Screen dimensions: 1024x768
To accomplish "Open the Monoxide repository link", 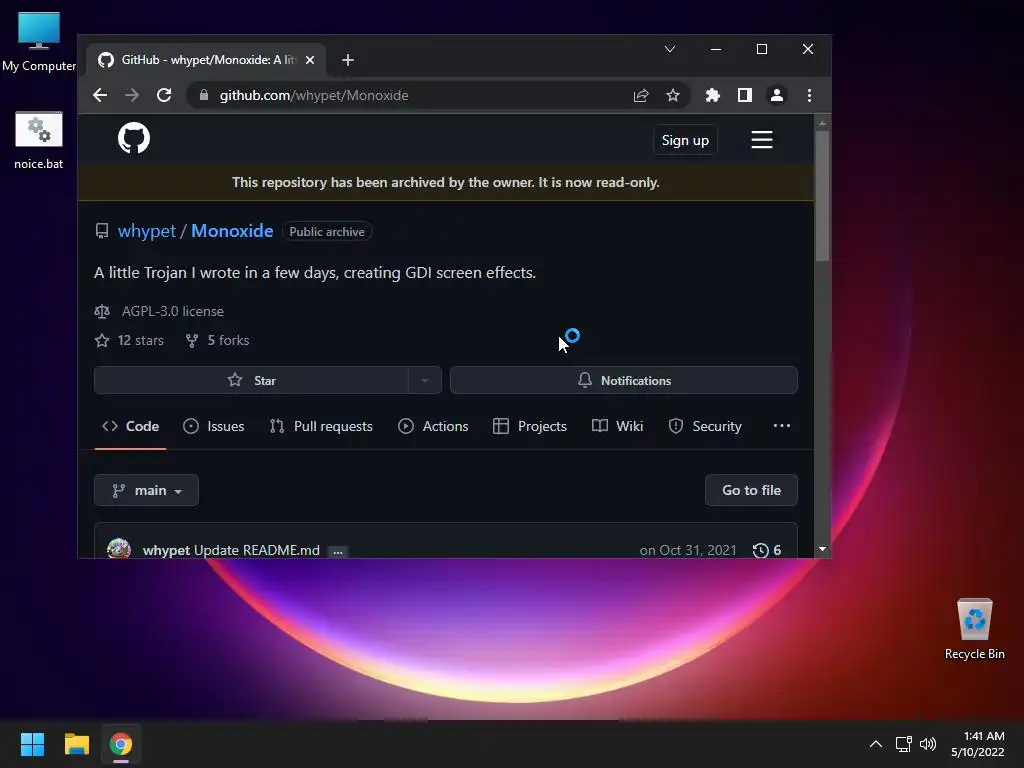I will (232, 231).
